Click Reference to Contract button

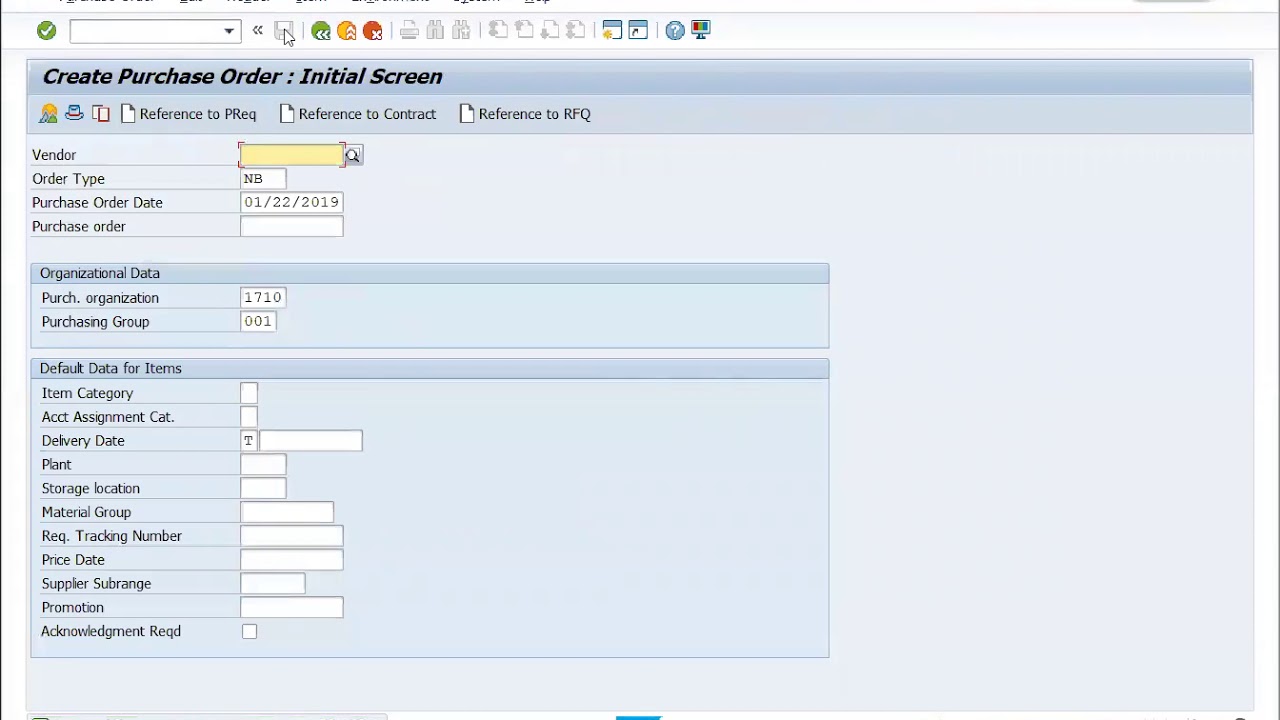coord(358,114)
